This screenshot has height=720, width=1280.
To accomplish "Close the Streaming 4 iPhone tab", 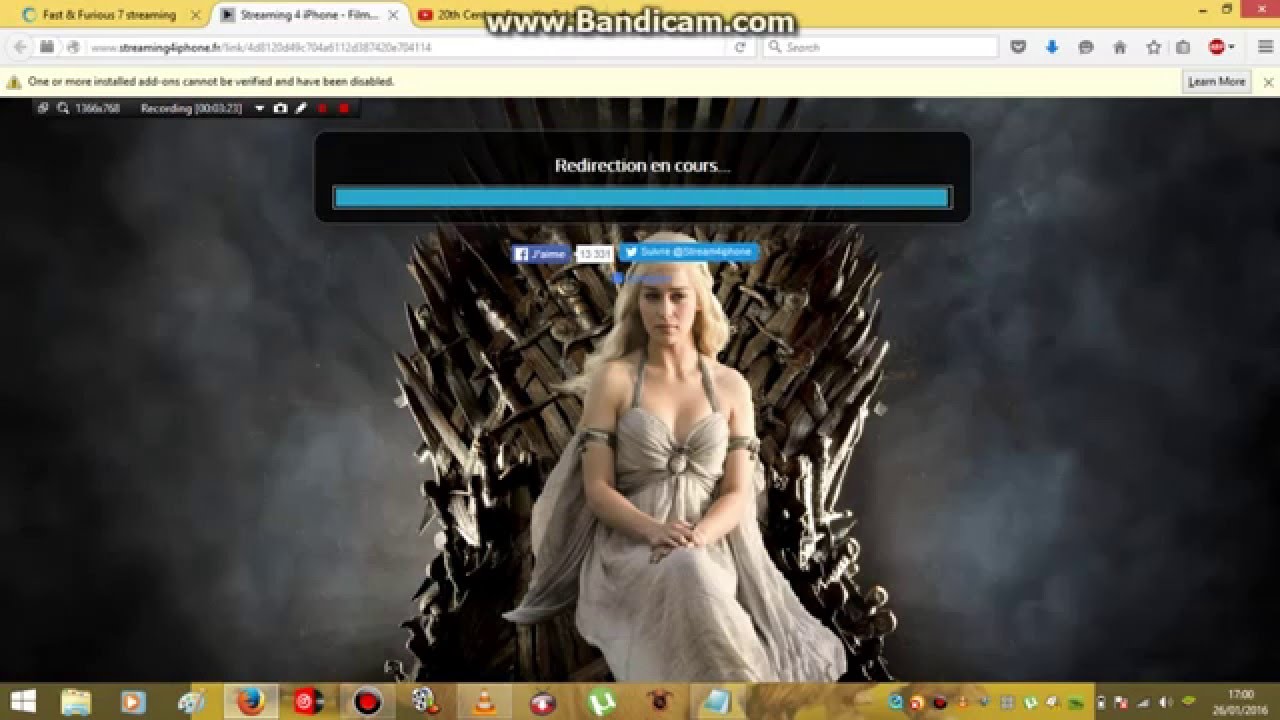I will [394, 15].
